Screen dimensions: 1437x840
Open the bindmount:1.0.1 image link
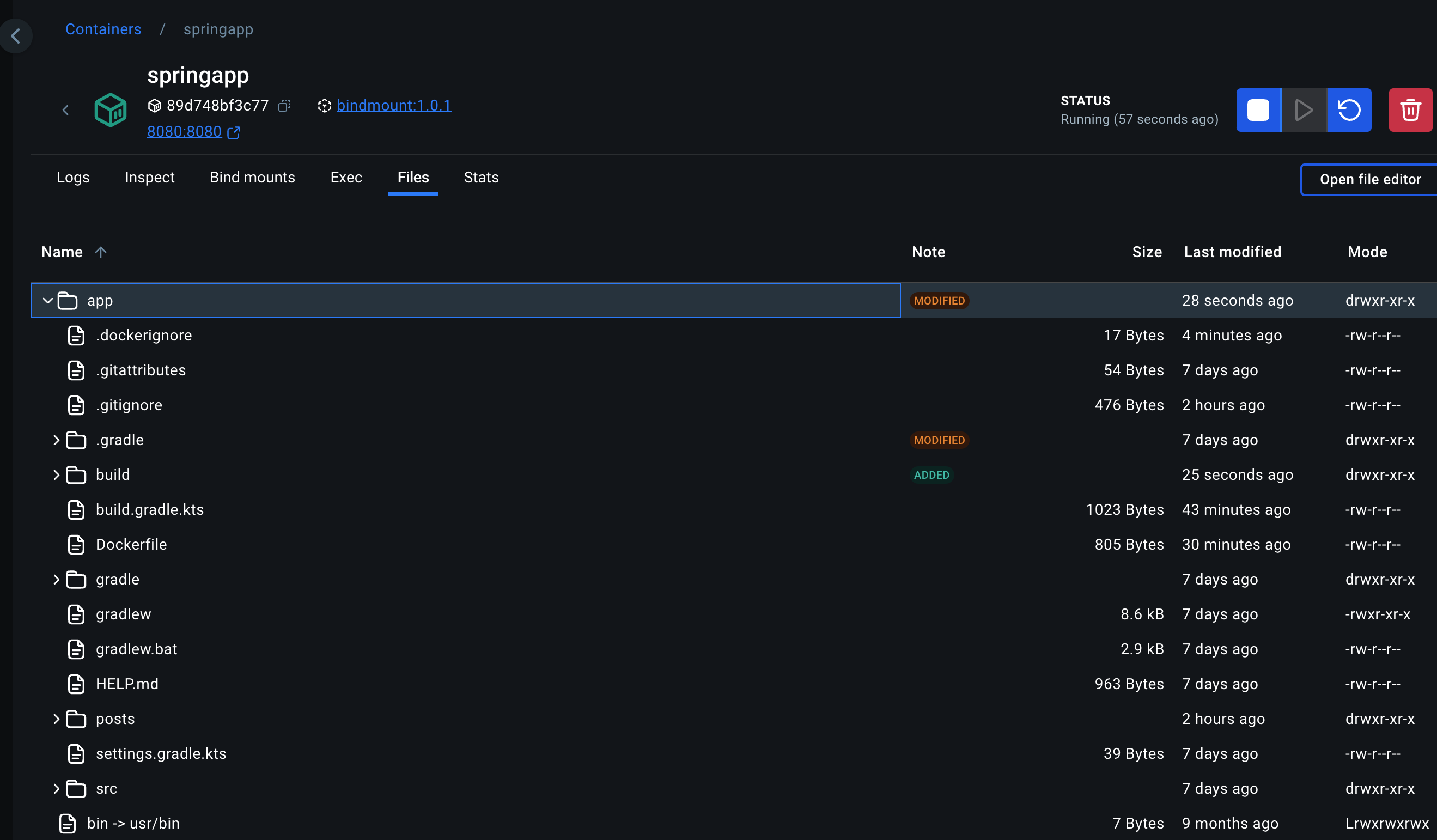[393, 106]
